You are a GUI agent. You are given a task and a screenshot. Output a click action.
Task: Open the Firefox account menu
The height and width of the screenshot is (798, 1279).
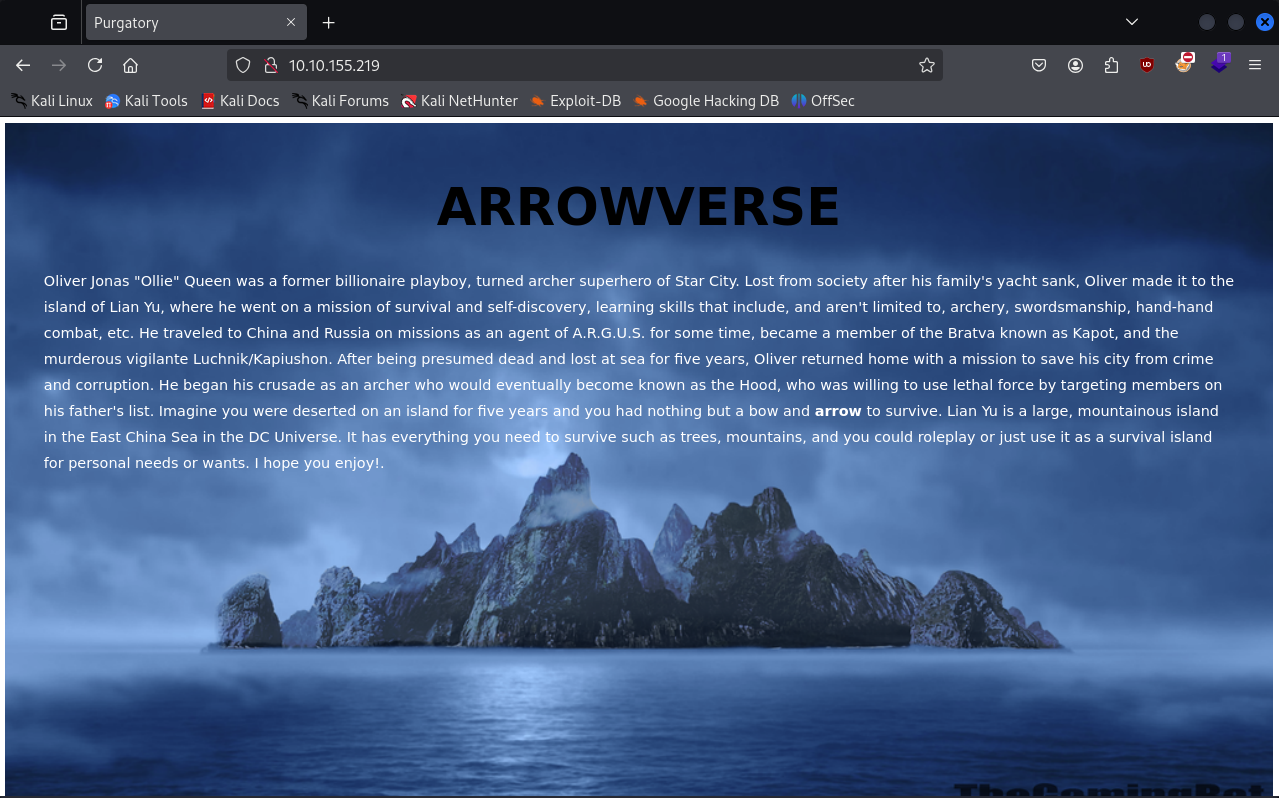1075,65
